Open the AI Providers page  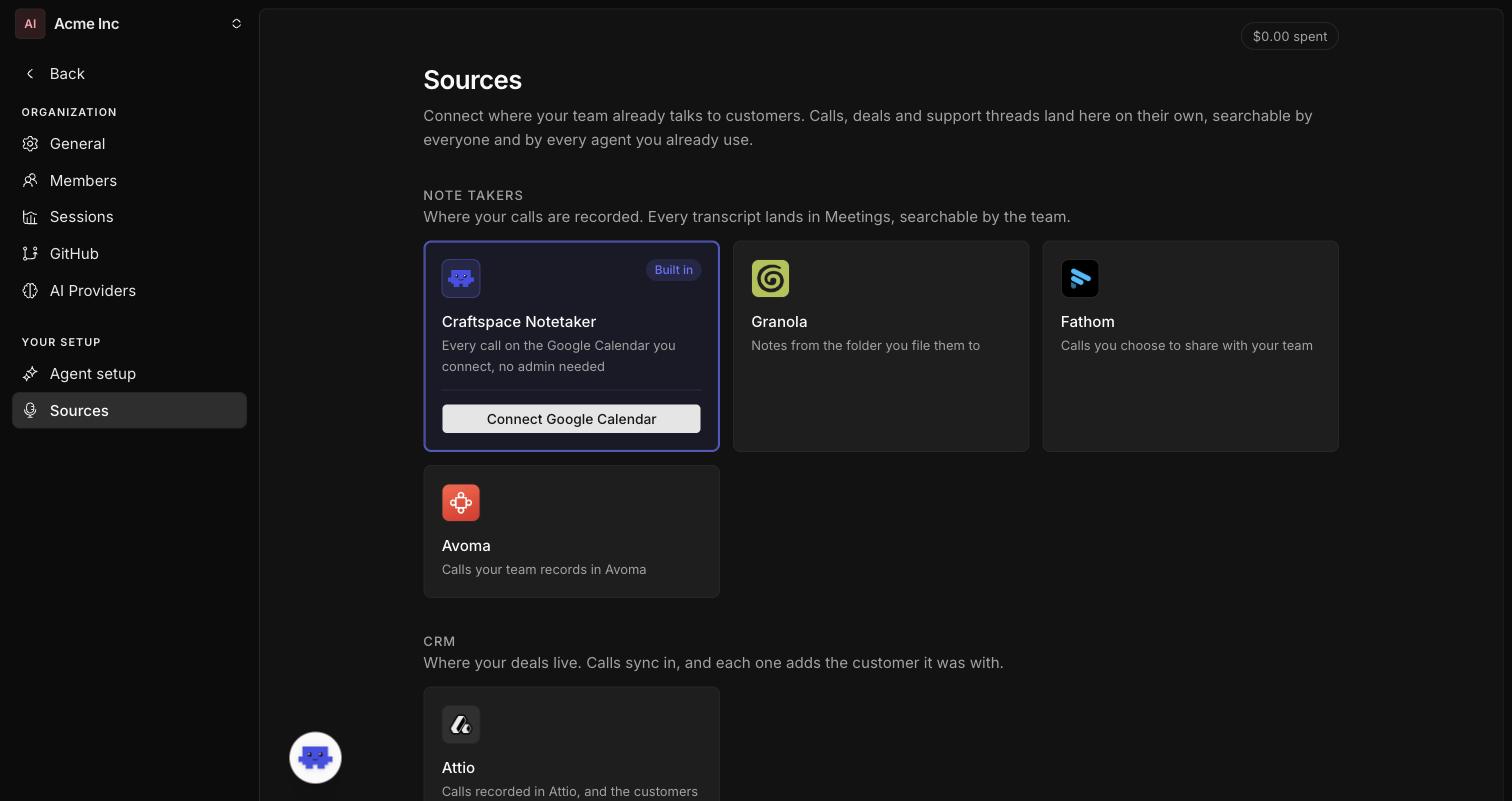point(129,291)
